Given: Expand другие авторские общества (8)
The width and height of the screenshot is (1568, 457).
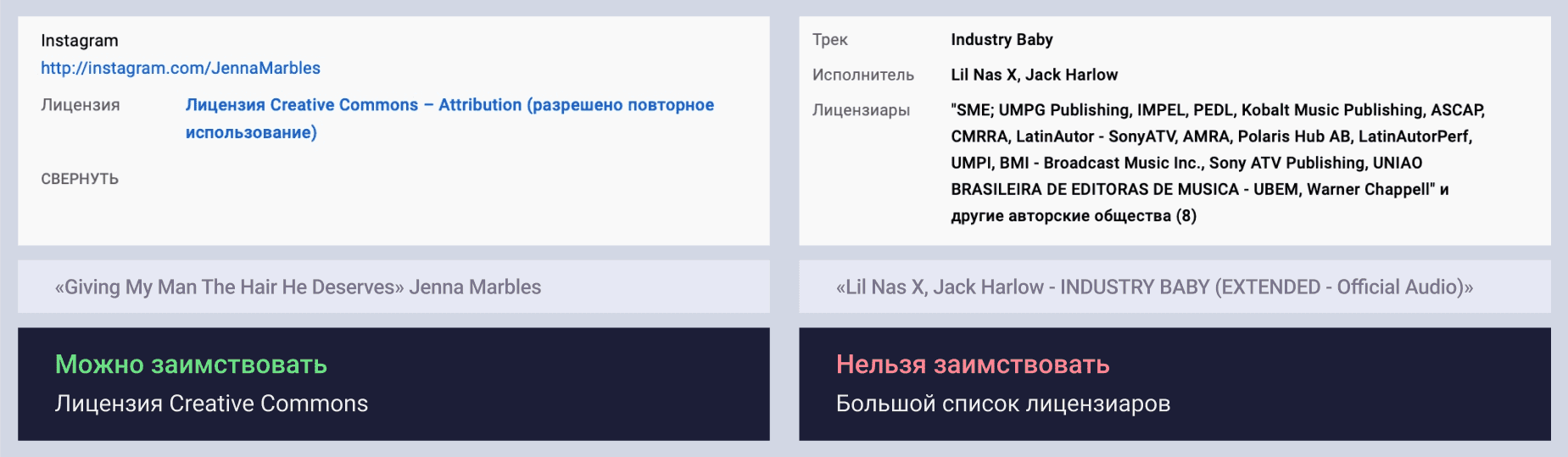Looking at the screenshot, I should tap(1073, 215).
